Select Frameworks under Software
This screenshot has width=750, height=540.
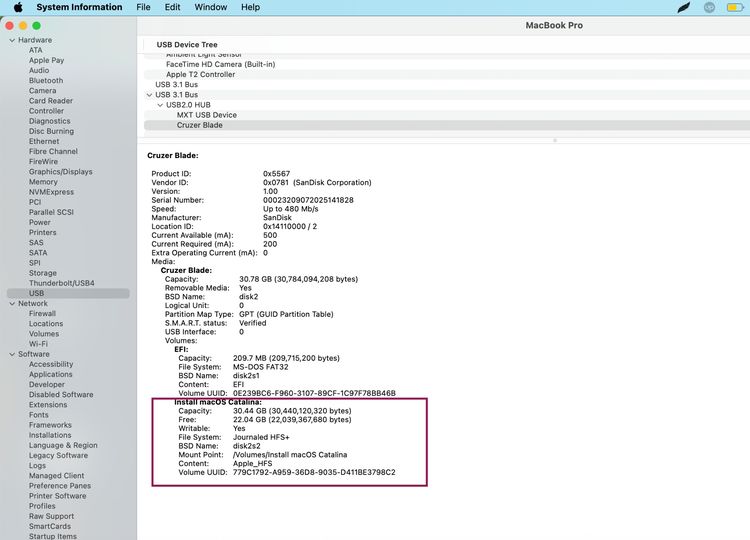click(50, 425)
